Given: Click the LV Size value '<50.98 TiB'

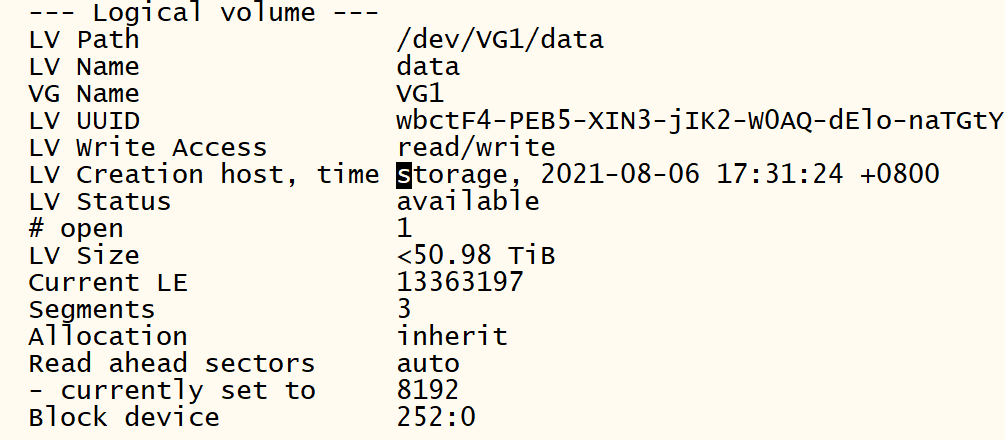Looking at the screenshot, I should click(476, 256).
